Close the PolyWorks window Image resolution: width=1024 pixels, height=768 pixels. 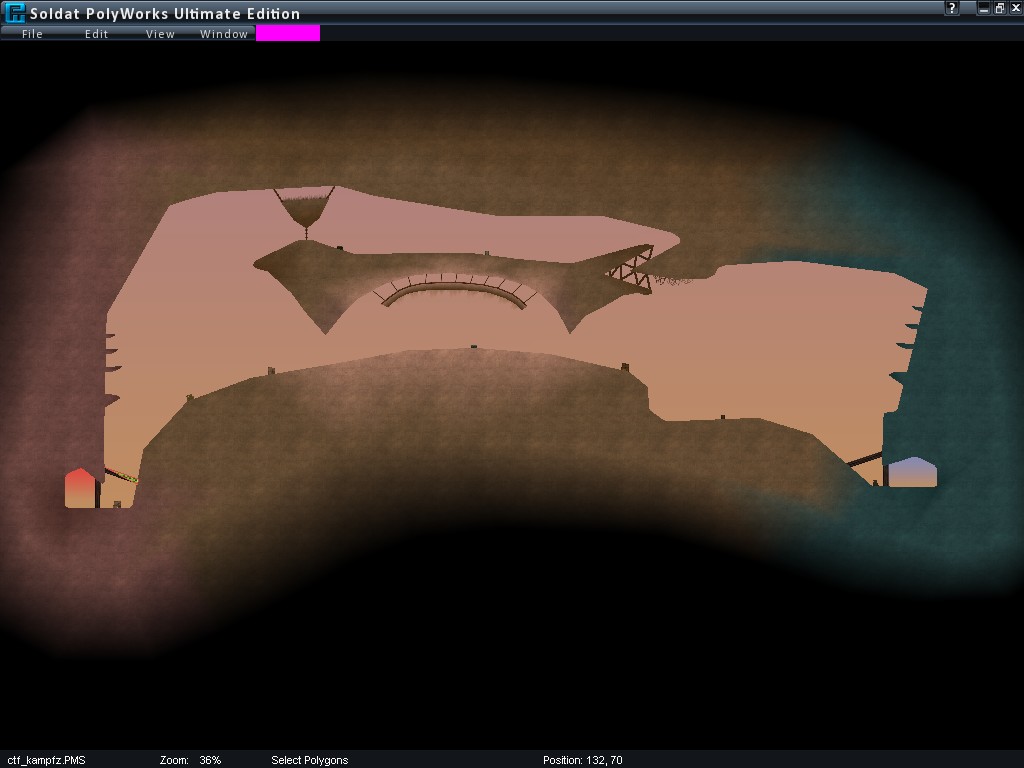[x=1015, y=8]
